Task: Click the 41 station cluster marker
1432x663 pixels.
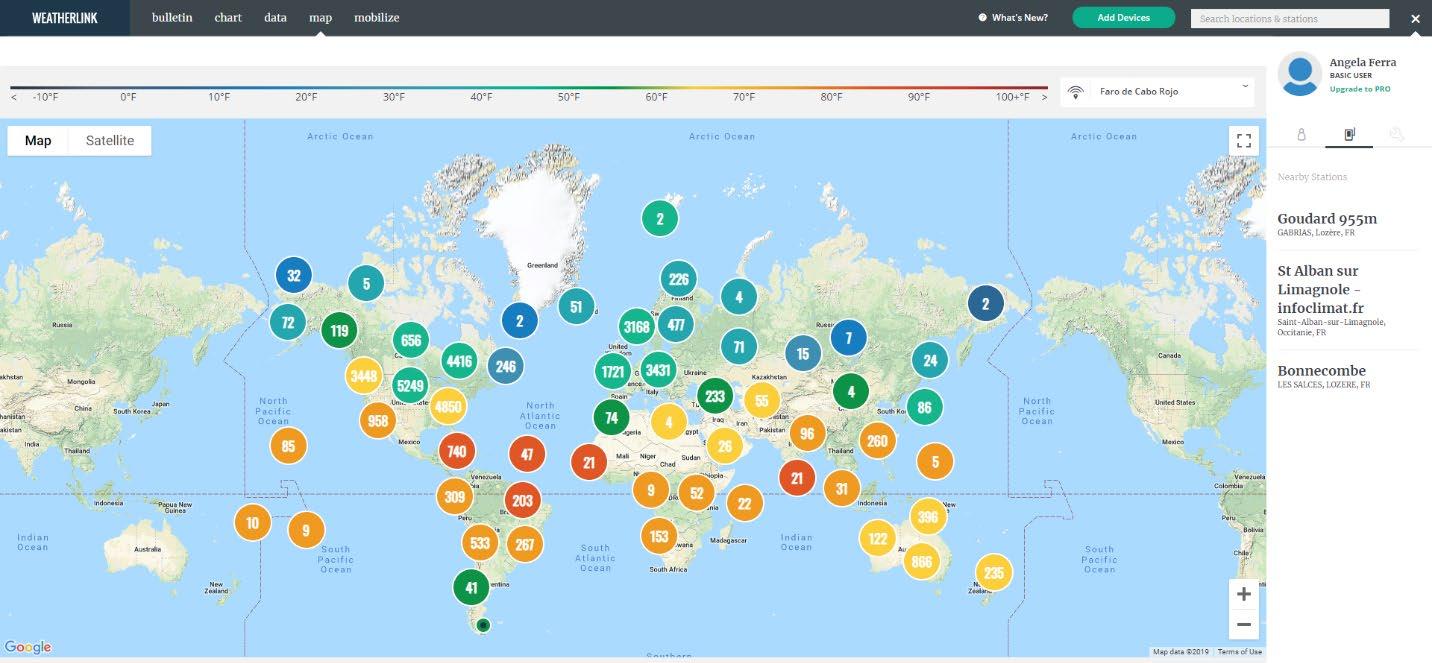Action: click(472, 587)
